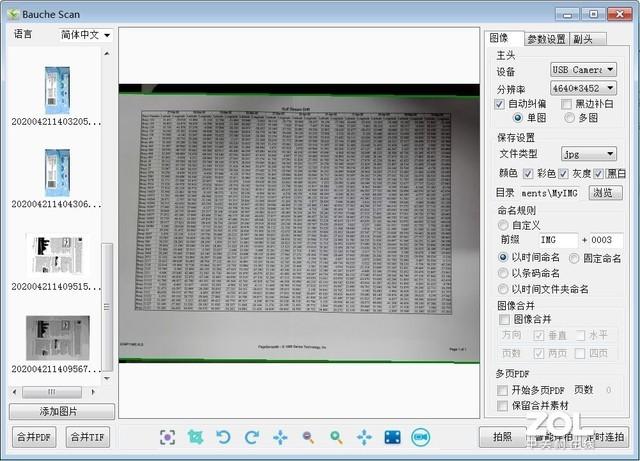Select the 单图 radio button
The image size is (640, 461).
point(518,118)
